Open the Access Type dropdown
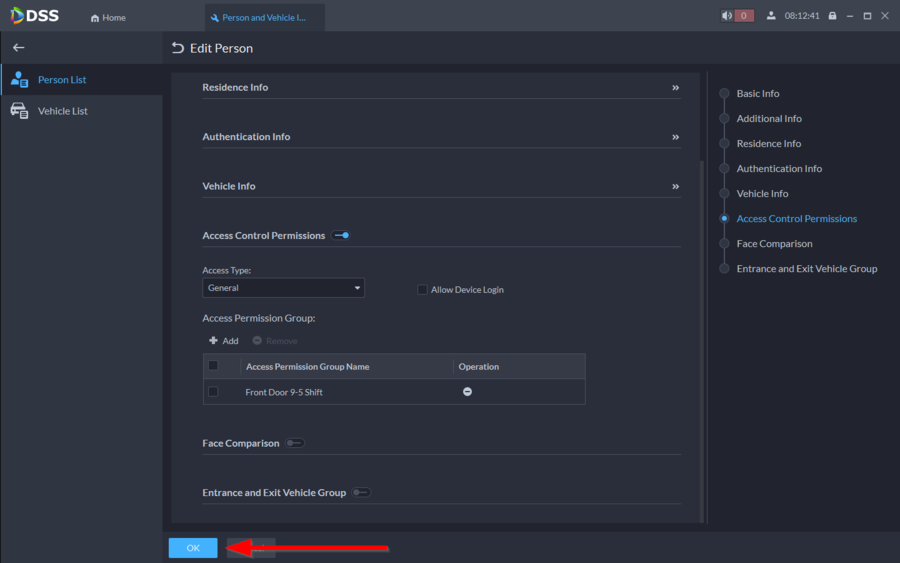 click(x=283, y=288)
